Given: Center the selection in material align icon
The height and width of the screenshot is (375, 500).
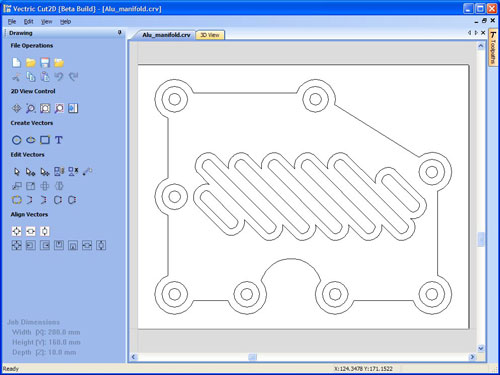Looking at the screenshot, I should pyautogui.click(x=16, y=231).
